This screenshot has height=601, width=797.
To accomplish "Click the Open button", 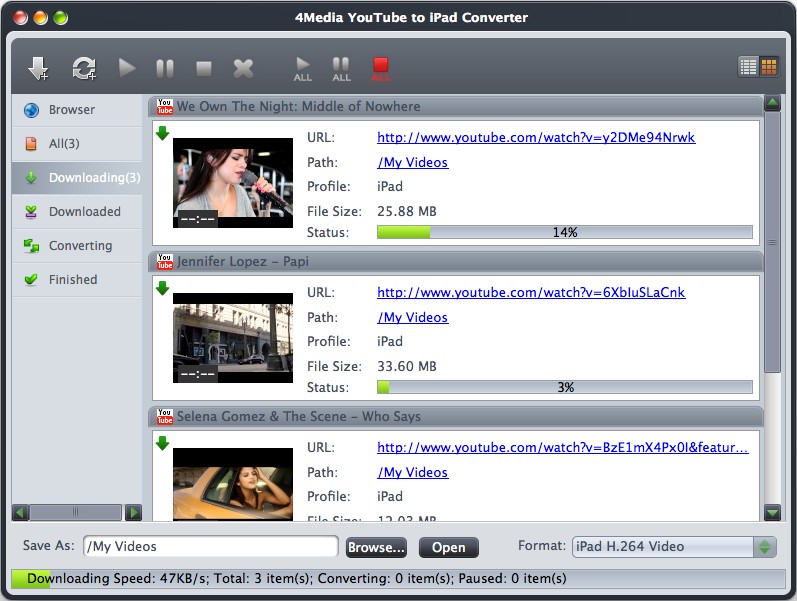I will (x=448, y=548).
